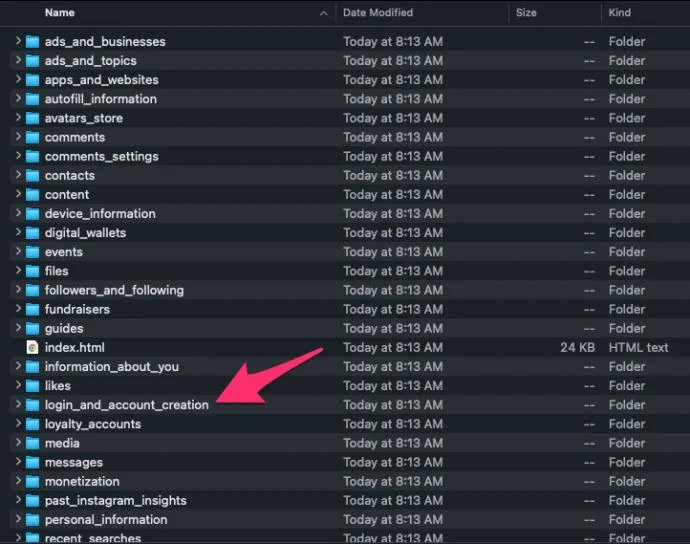The width and height of the screenshot is (690, 544).
Task: Click the likes folder icon
Action: coord(33,386)
